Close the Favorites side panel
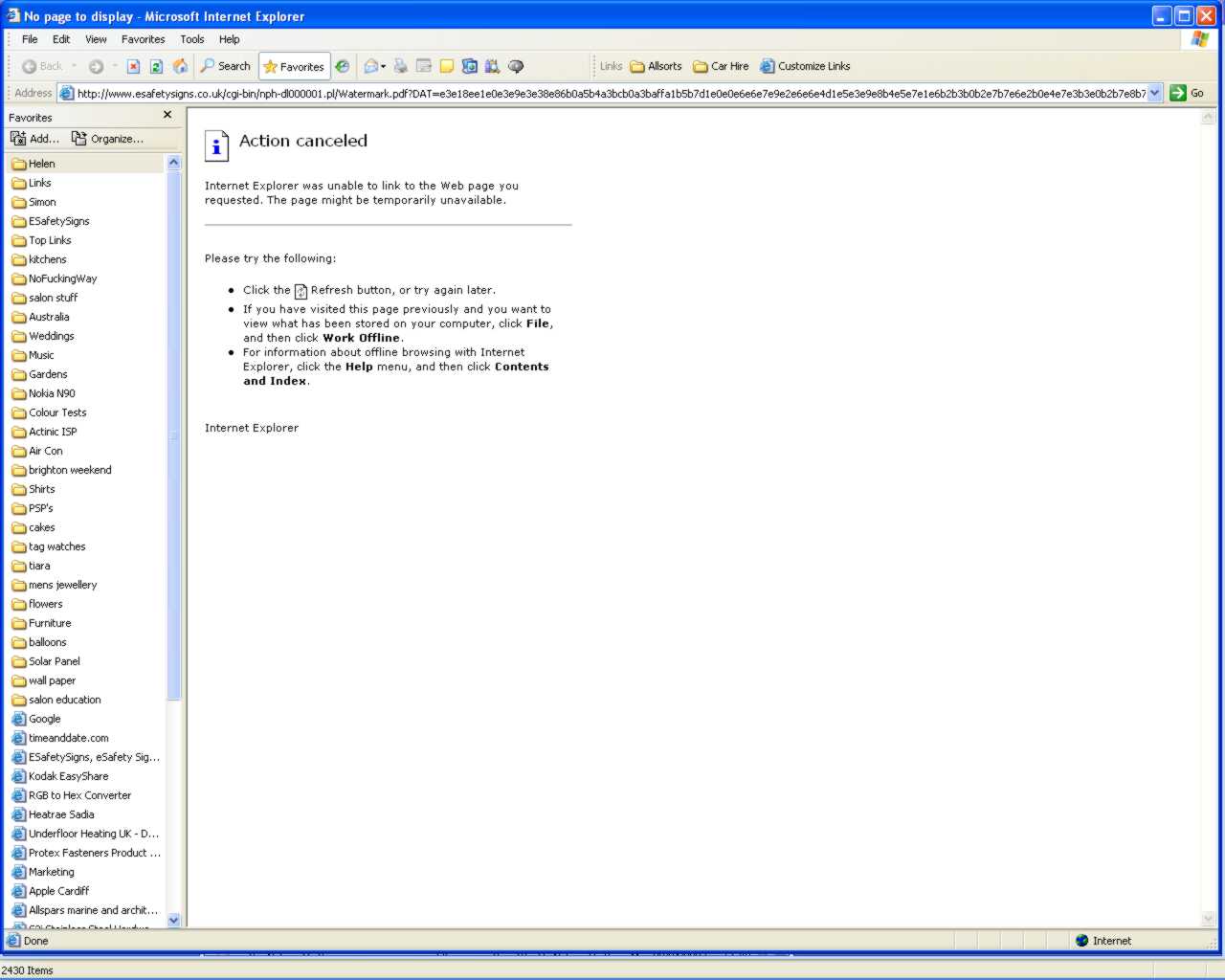Screen dimensions: 1225x980 167,115
